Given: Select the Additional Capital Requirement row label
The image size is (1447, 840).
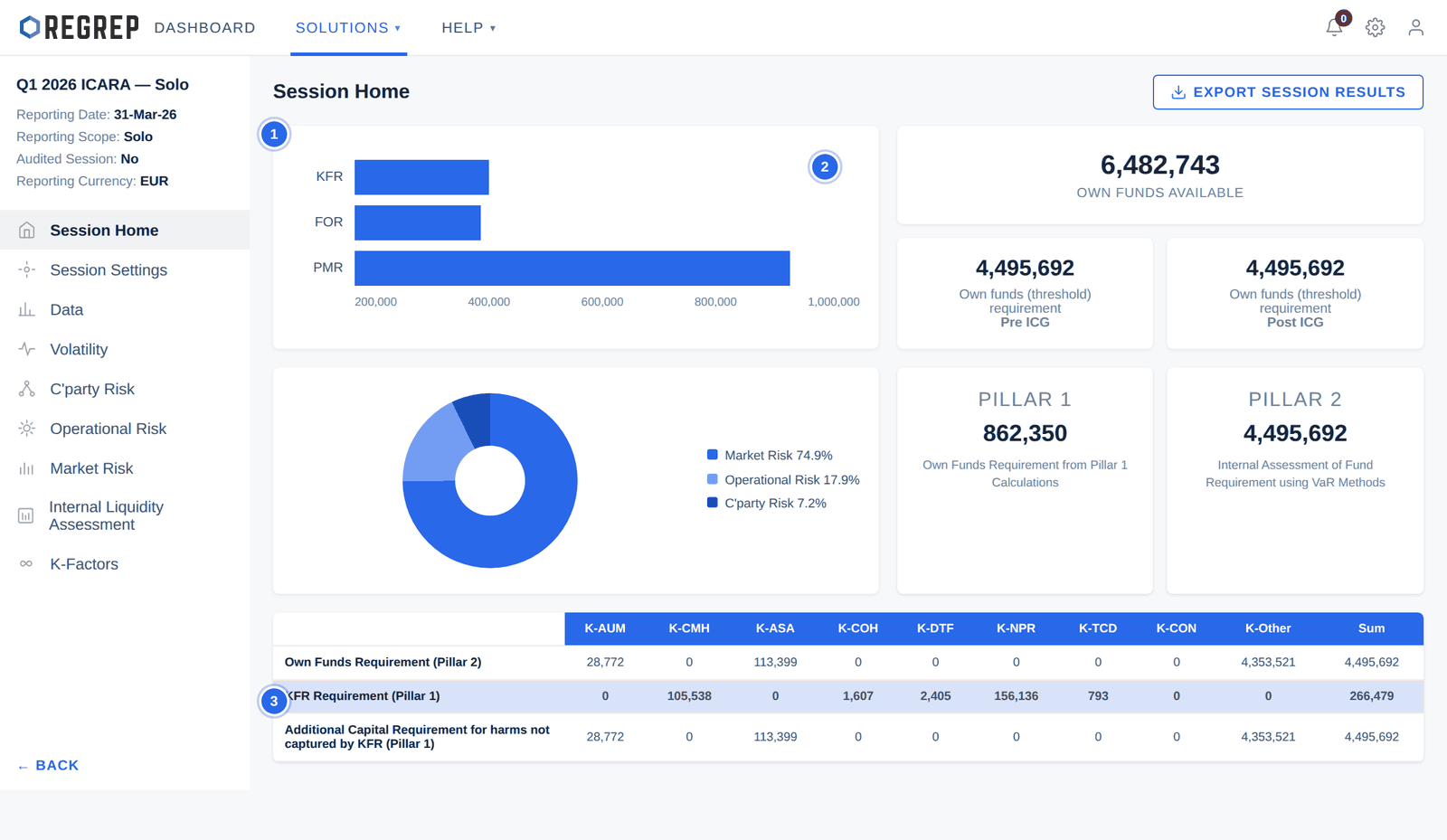Looking at the screenshot, I should coord(417,737).
